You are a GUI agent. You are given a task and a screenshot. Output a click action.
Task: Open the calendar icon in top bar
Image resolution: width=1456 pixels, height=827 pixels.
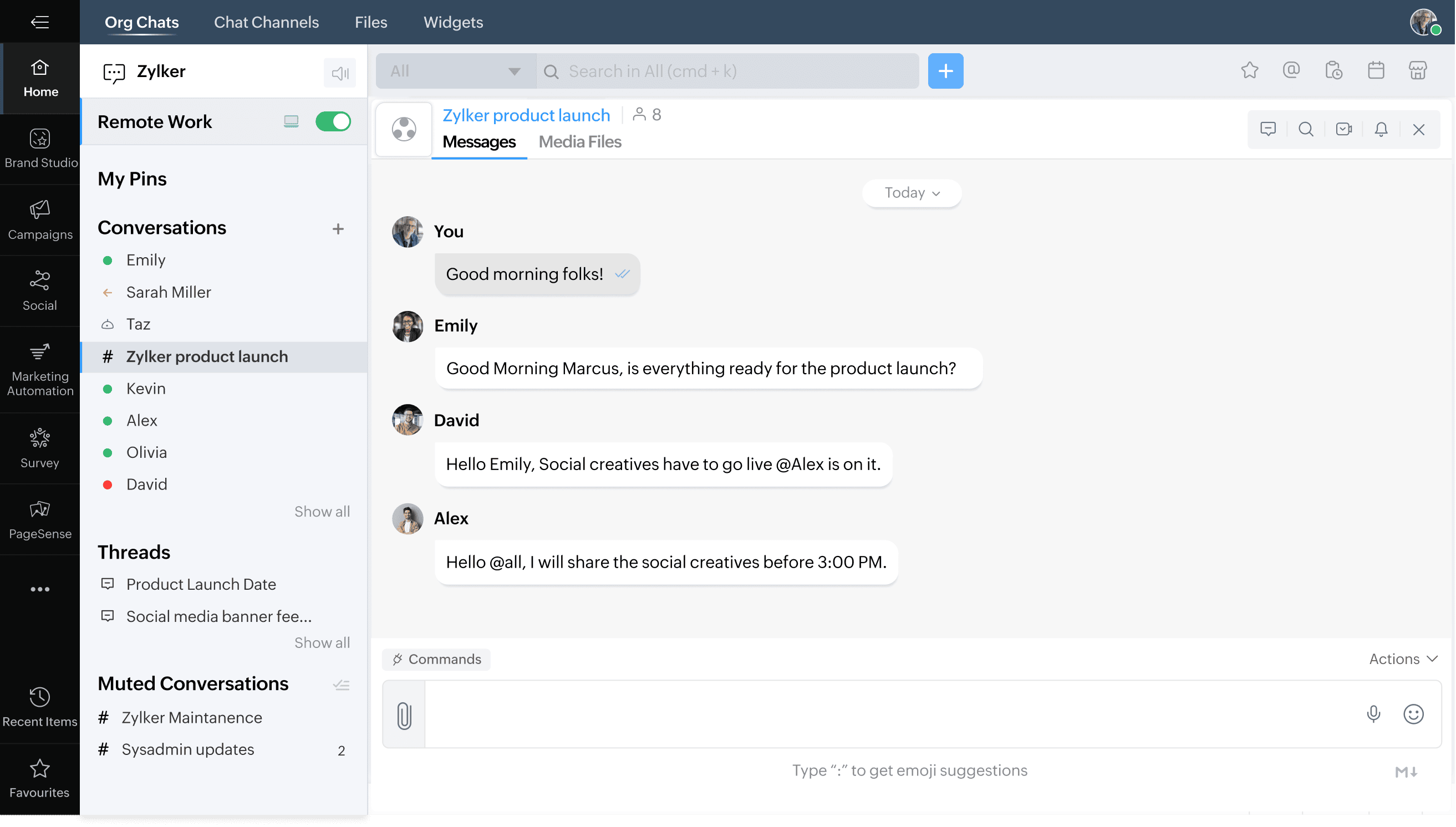[x=1376, y=70]
